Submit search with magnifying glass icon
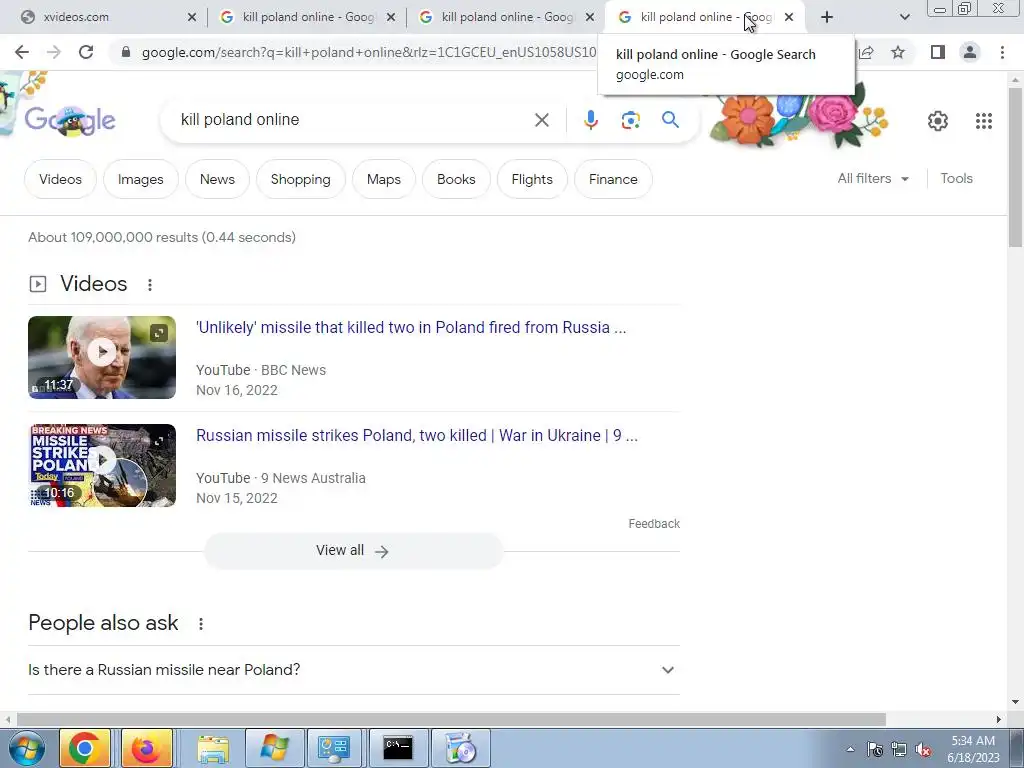Viewport: 1024px width, 768px height. click(x=670, y=120)
